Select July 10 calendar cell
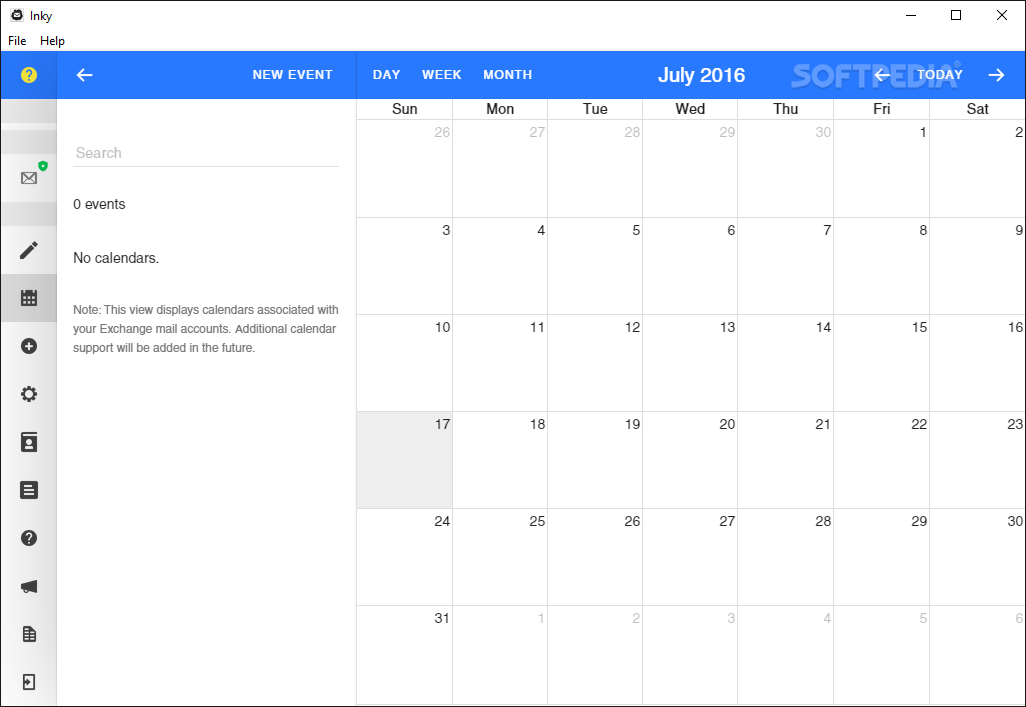 click(404, 363)
